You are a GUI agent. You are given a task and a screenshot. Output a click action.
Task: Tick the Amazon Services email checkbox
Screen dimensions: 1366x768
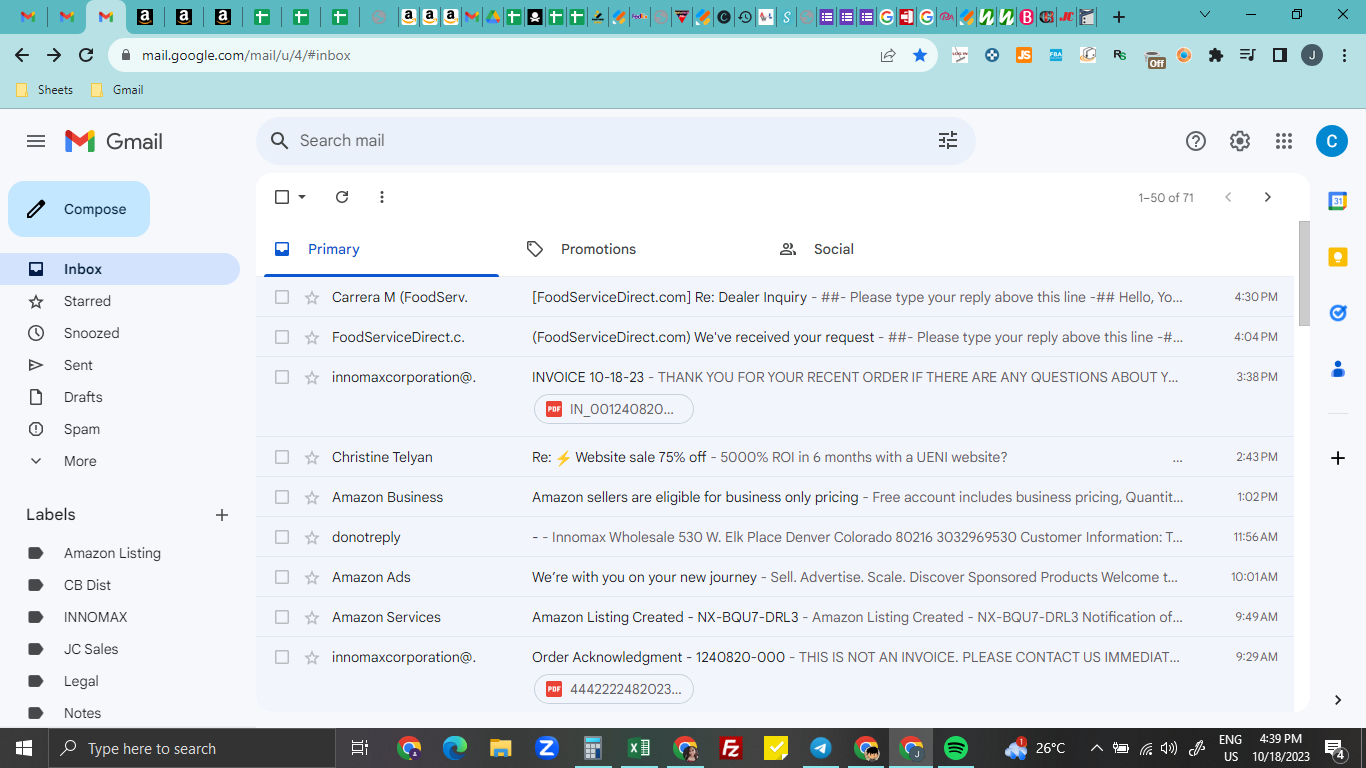click(282, 617)
